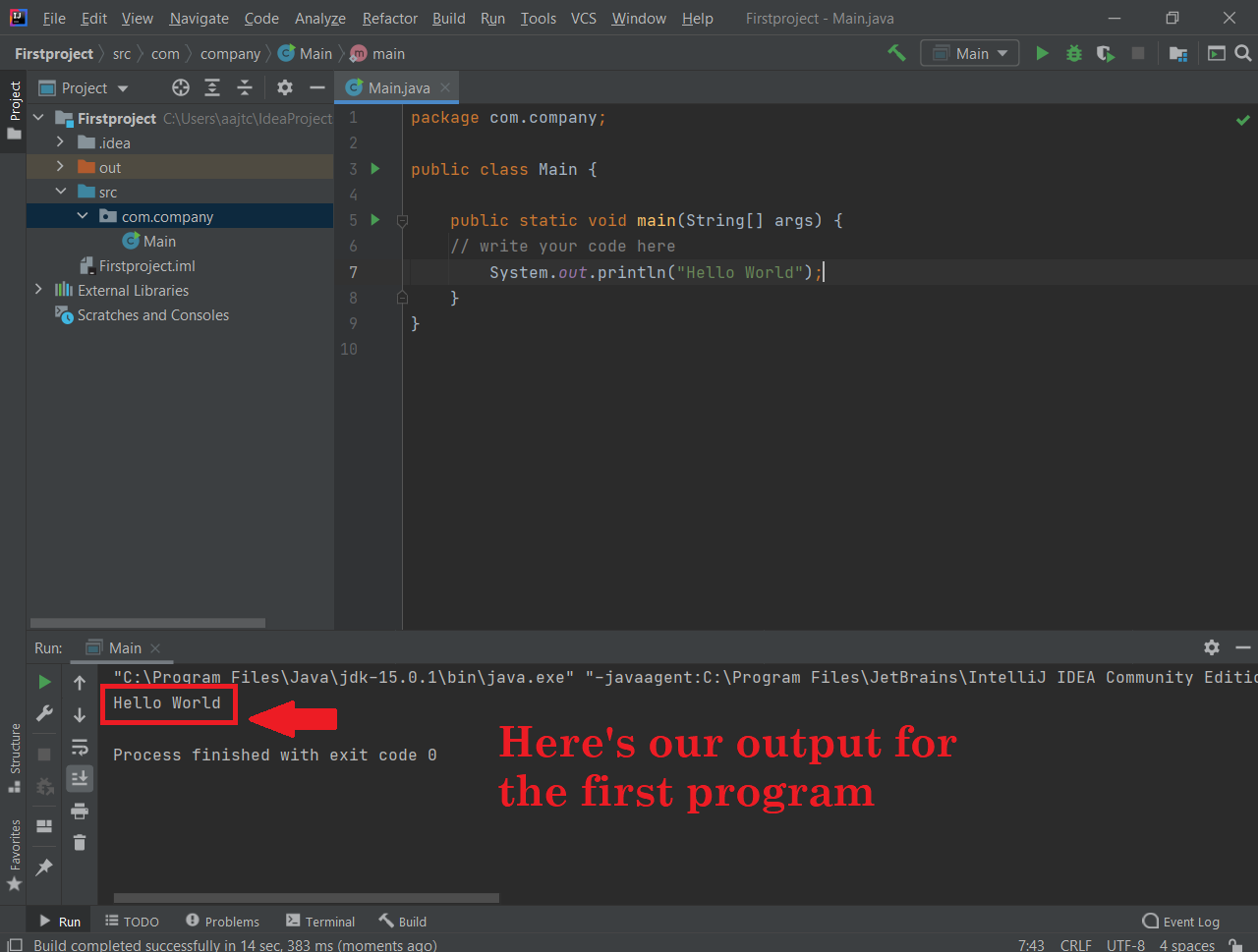This screenshot has height=952, width=1258.
Task: Collapse the com.company package node
Action: click(82, 215)
